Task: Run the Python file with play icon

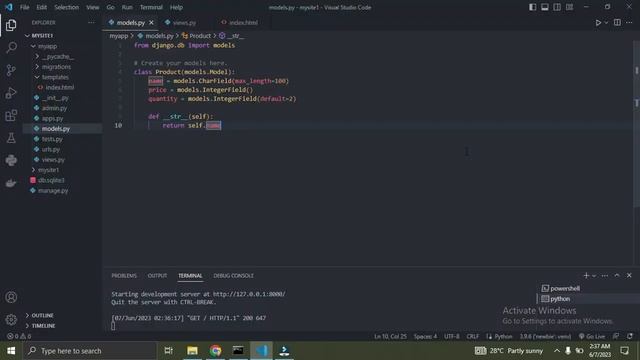Action: click(x=598, y=23)
